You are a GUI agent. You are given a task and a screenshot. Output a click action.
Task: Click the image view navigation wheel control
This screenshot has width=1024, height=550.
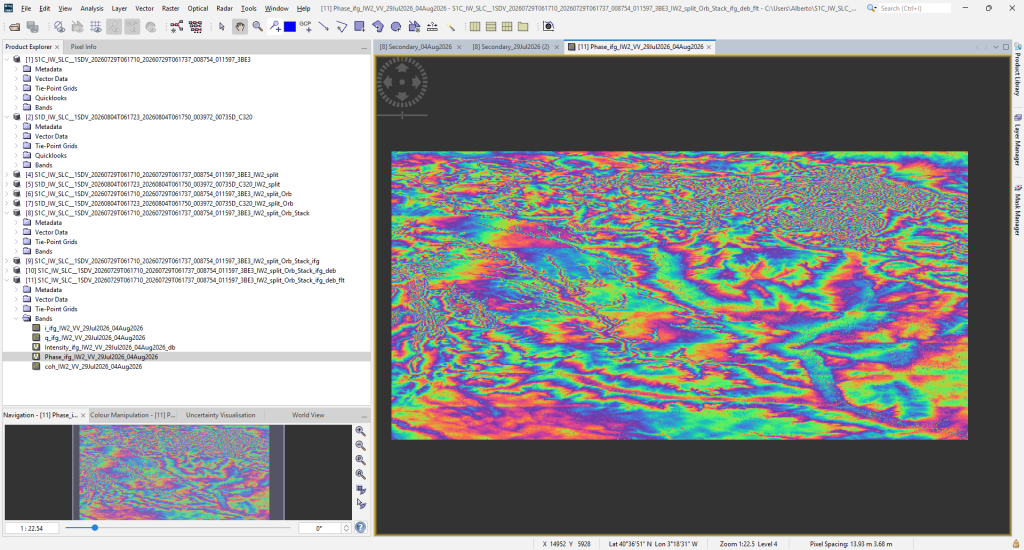tap(402, 82)
